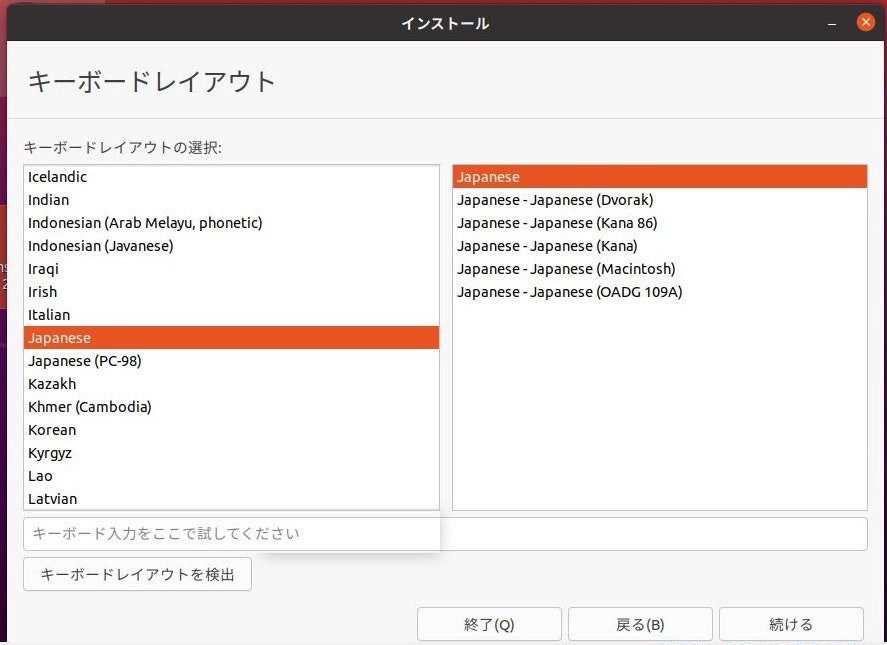Viewport: 887px width, 645px height.
Task: Select Indonesian (Javanese) layout
Action: click(x=231, y=246)
